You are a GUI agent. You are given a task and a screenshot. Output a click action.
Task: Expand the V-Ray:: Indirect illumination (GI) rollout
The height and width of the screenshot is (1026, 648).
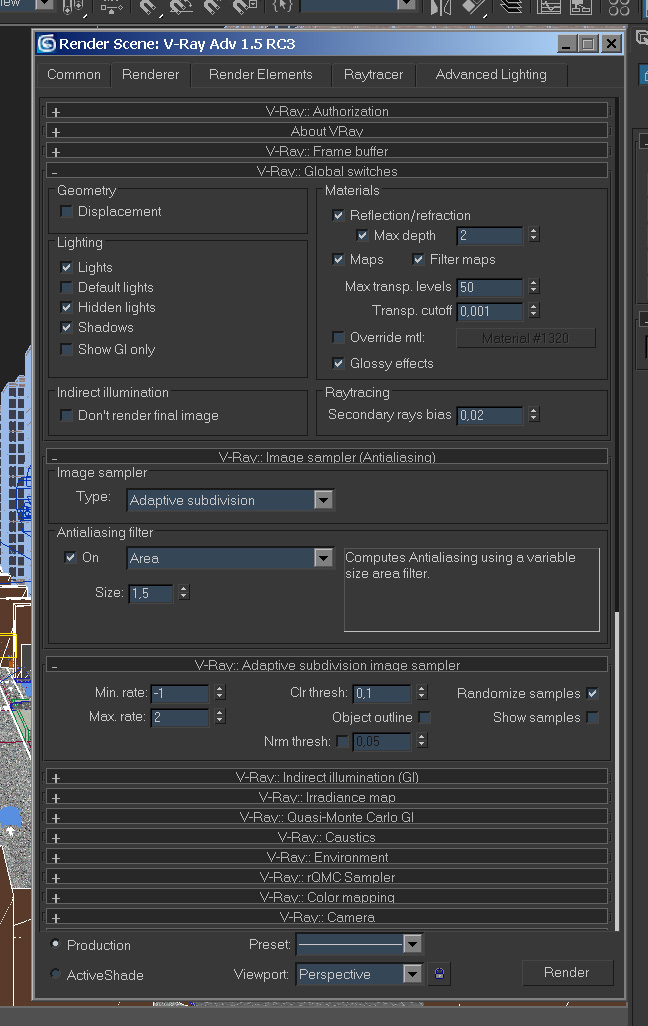[327, 777]
